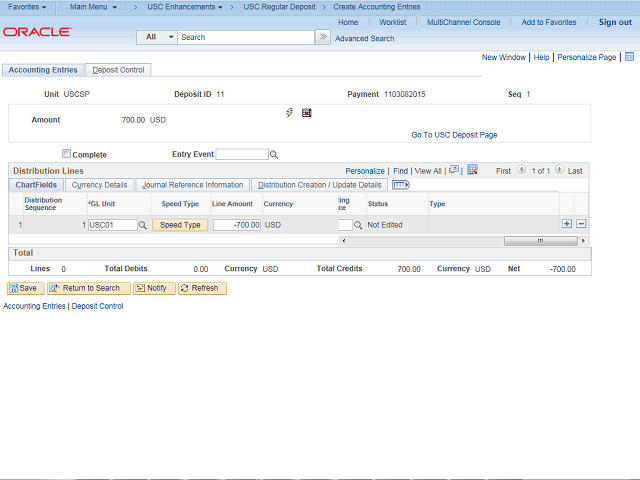Click Return to Search button
The image size is (640, 480).
[89, 288]
